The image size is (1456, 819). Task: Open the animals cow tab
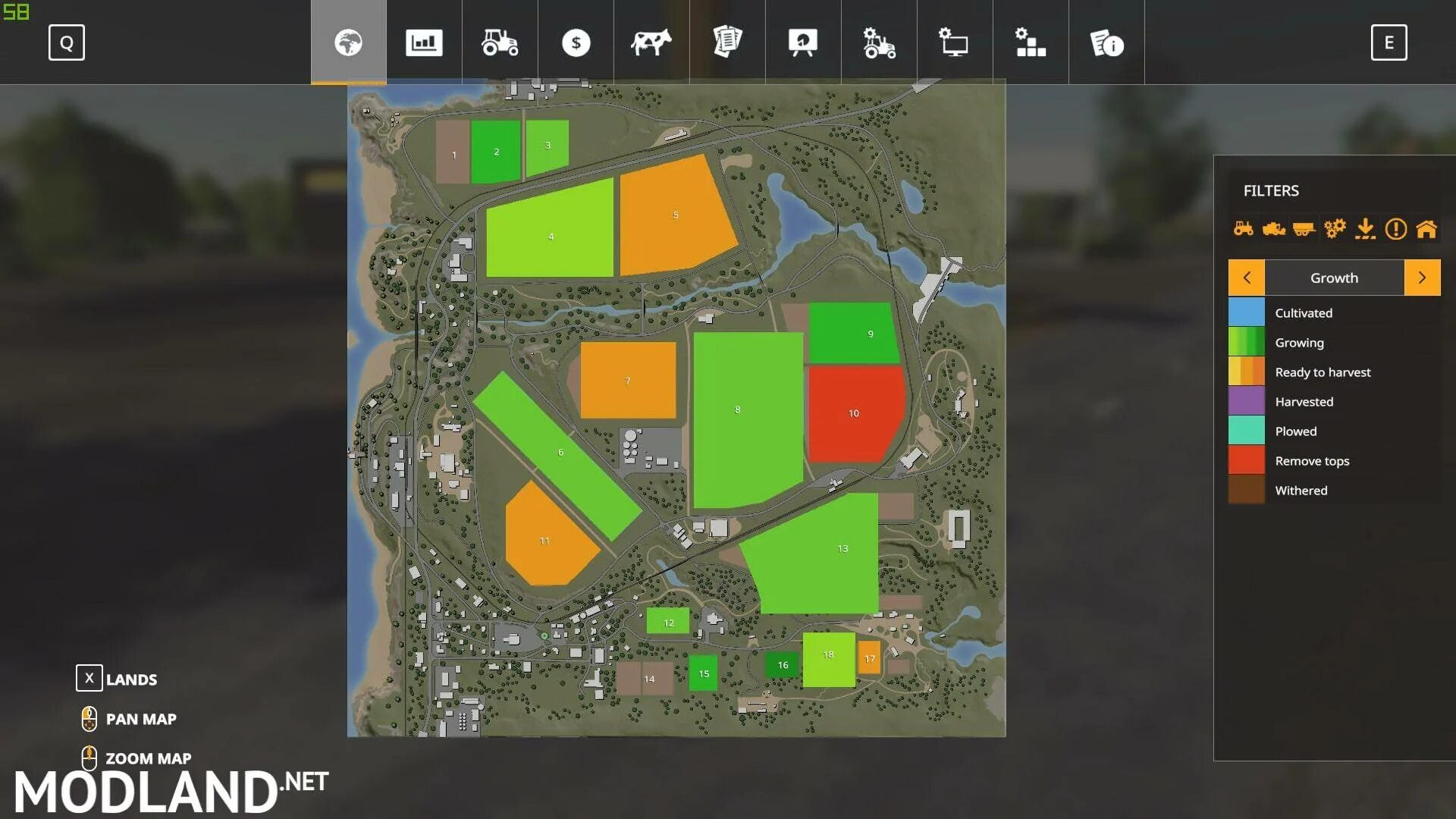[651, 42]
